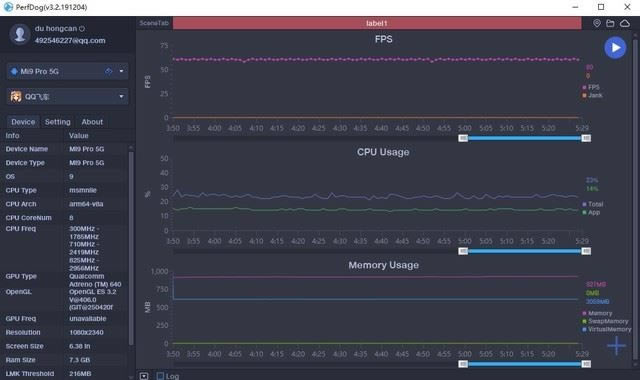The height and width of the screenshot is (380, 640).
Task: Click left handle of CPU Usage range slider
Action: [x=463, y=251]
